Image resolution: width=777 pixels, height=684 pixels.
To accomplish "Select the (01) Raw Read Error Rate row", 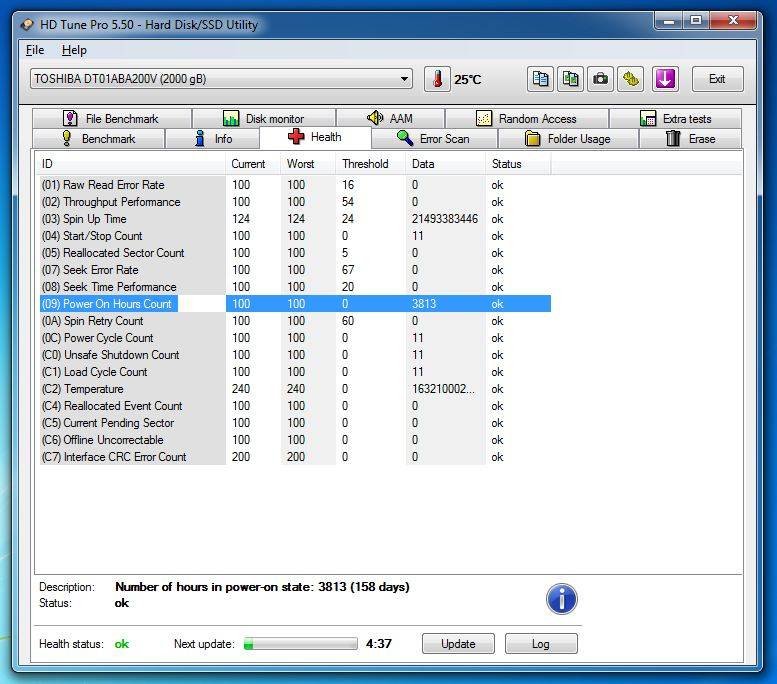I will click(295, 185).
